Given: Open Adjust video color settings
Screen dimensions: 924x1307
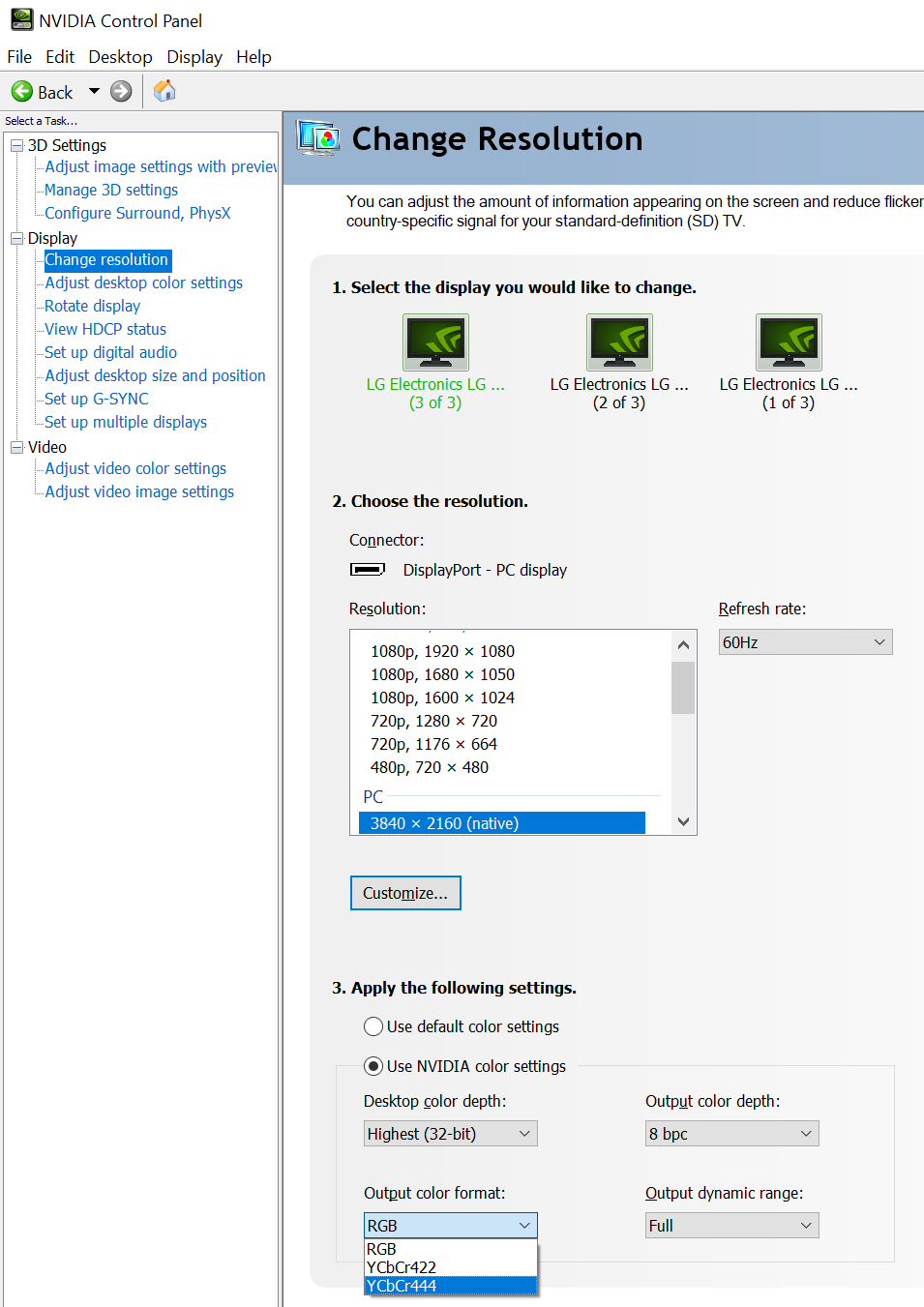Looking at the screenshot, I should click(135, 468).
